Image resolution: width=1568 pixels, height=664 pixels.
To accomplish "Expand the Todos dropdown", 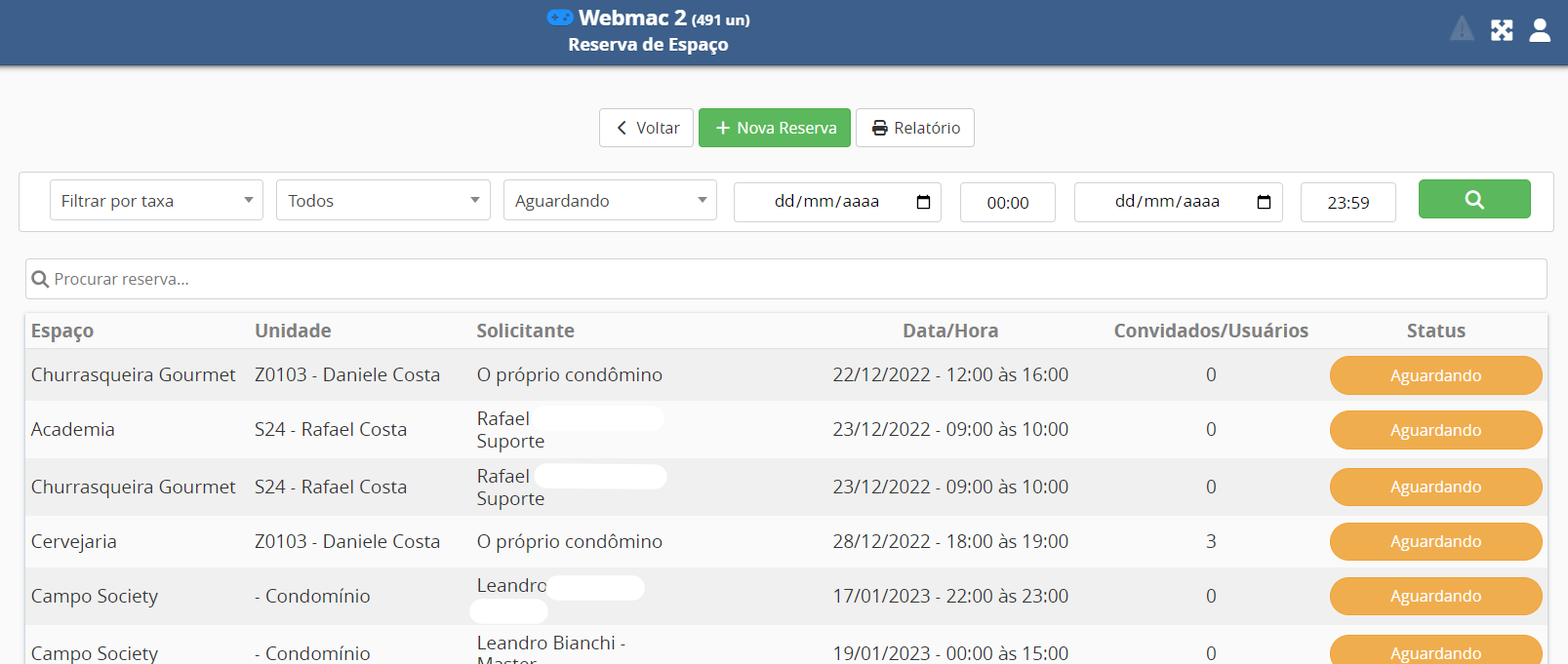I will [x=382, y=201].
